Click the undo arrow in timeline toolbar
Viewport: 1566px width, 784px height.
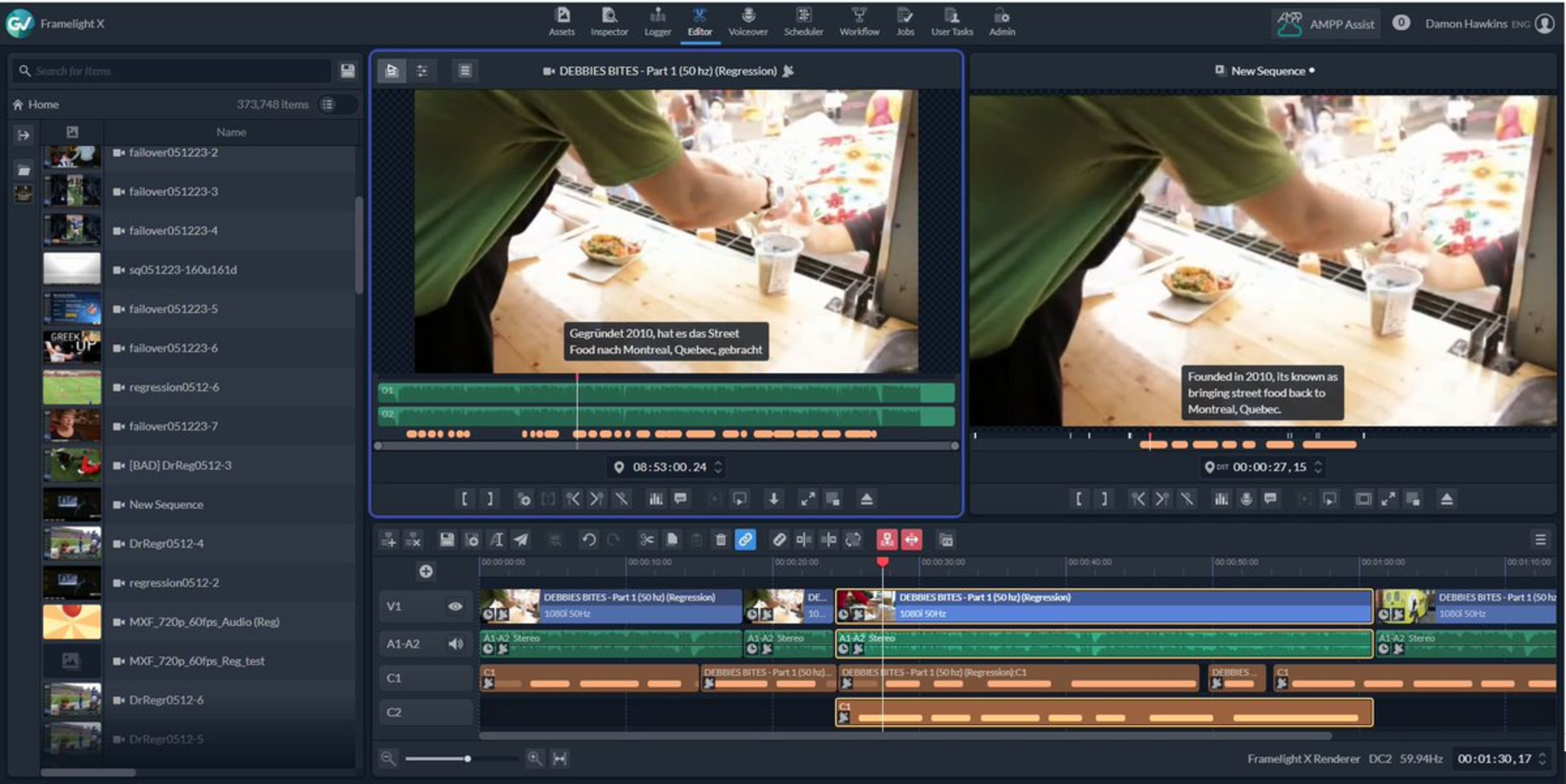(x=588, y=540)
